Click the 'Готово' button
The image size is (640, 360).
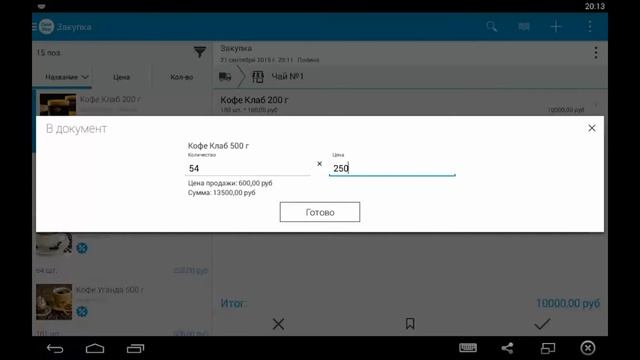click(x=320, y=212)
